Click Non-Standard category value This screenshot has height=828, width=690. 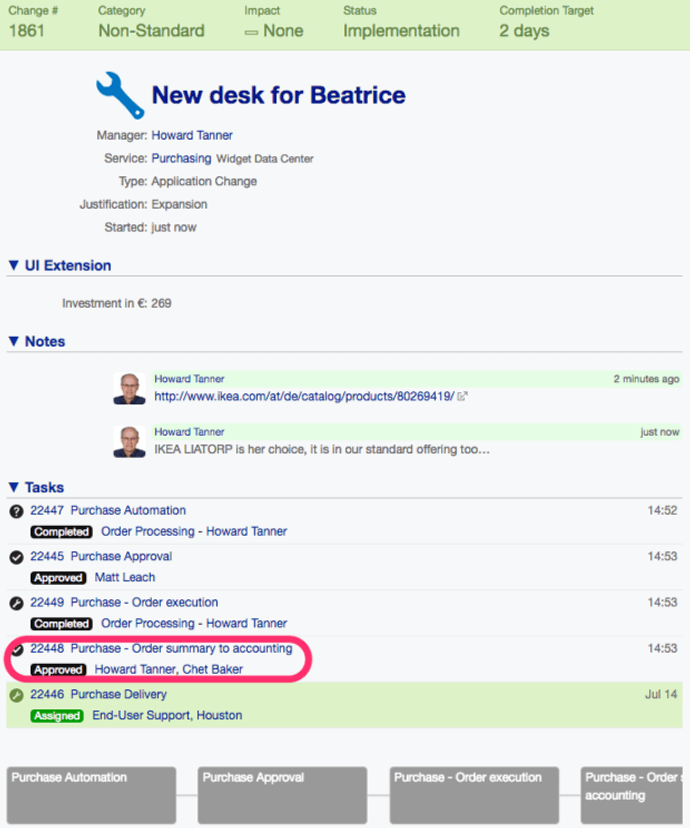coord(152,31)
